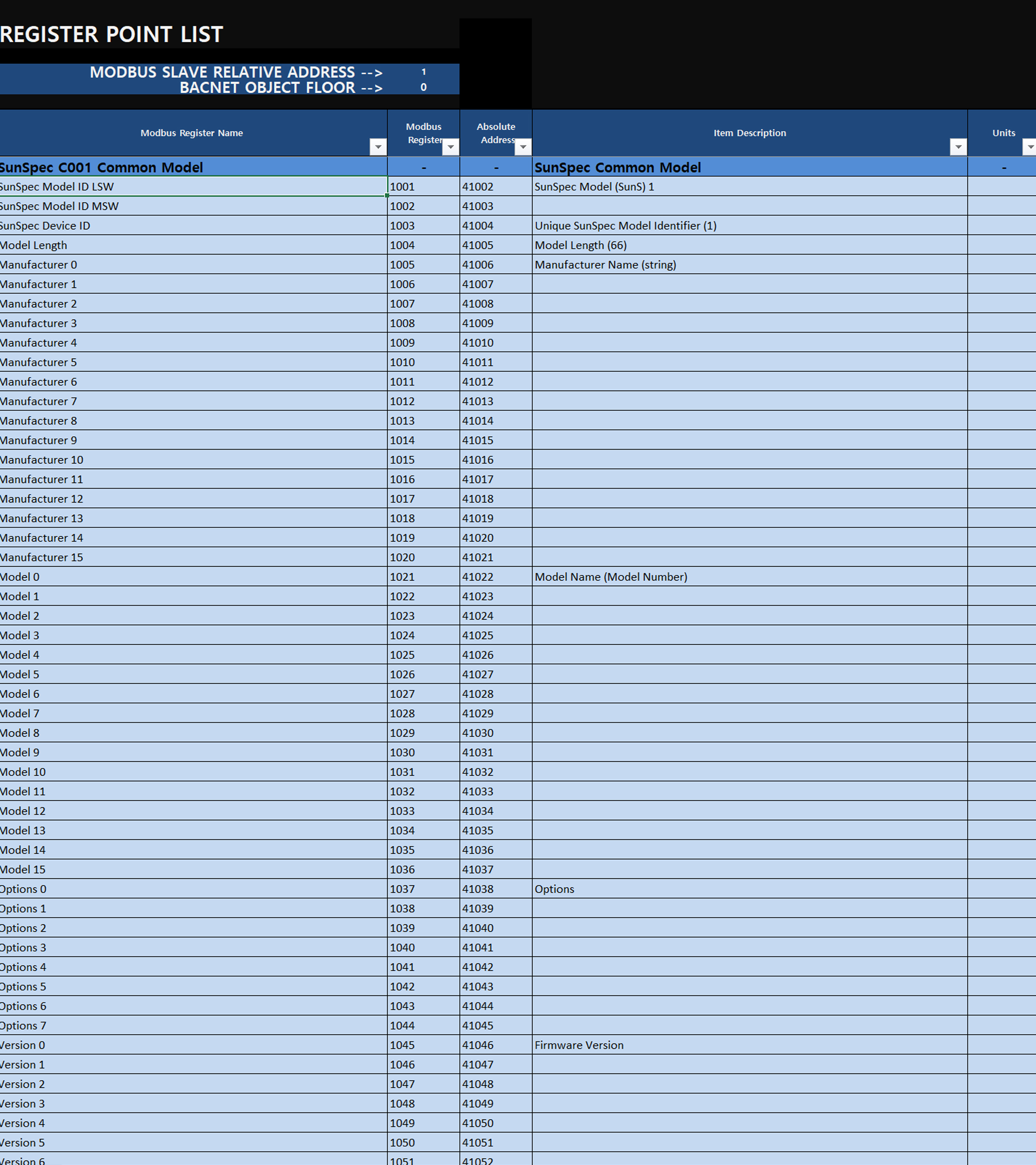Click the 'SunSpec Model ID LSW' cell
The height and width of the screenshot is (1165, 1036).
pos(193,186)
